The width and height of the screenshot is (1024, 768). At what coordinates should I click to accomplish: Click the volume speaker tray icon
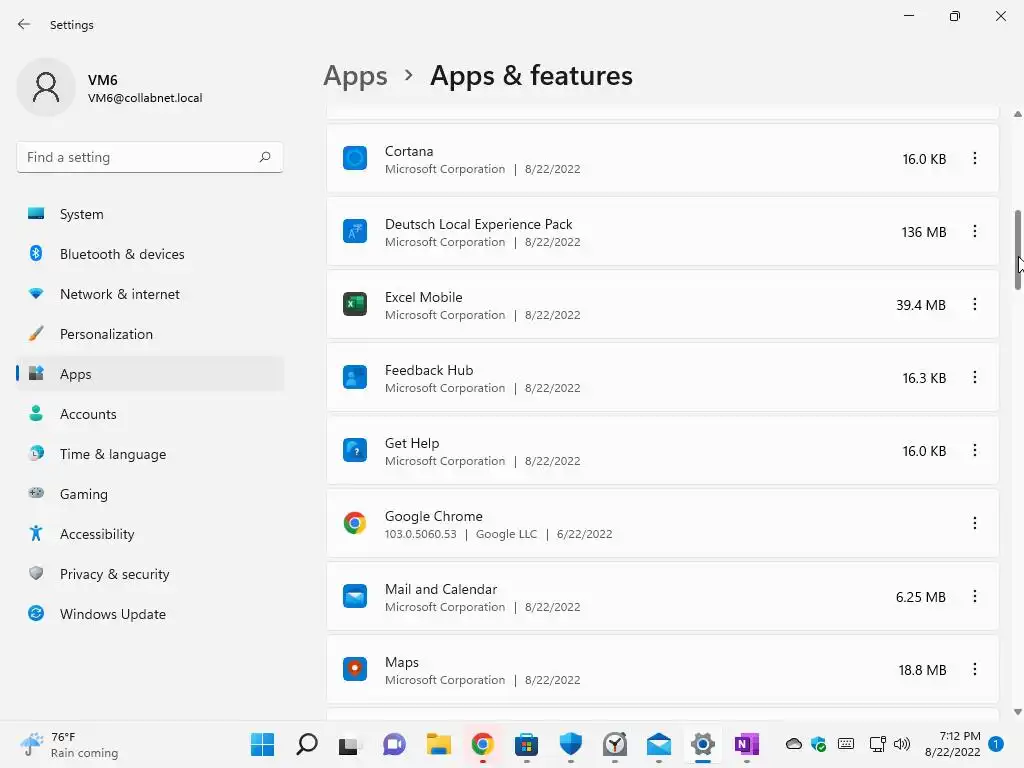point(902,744)
